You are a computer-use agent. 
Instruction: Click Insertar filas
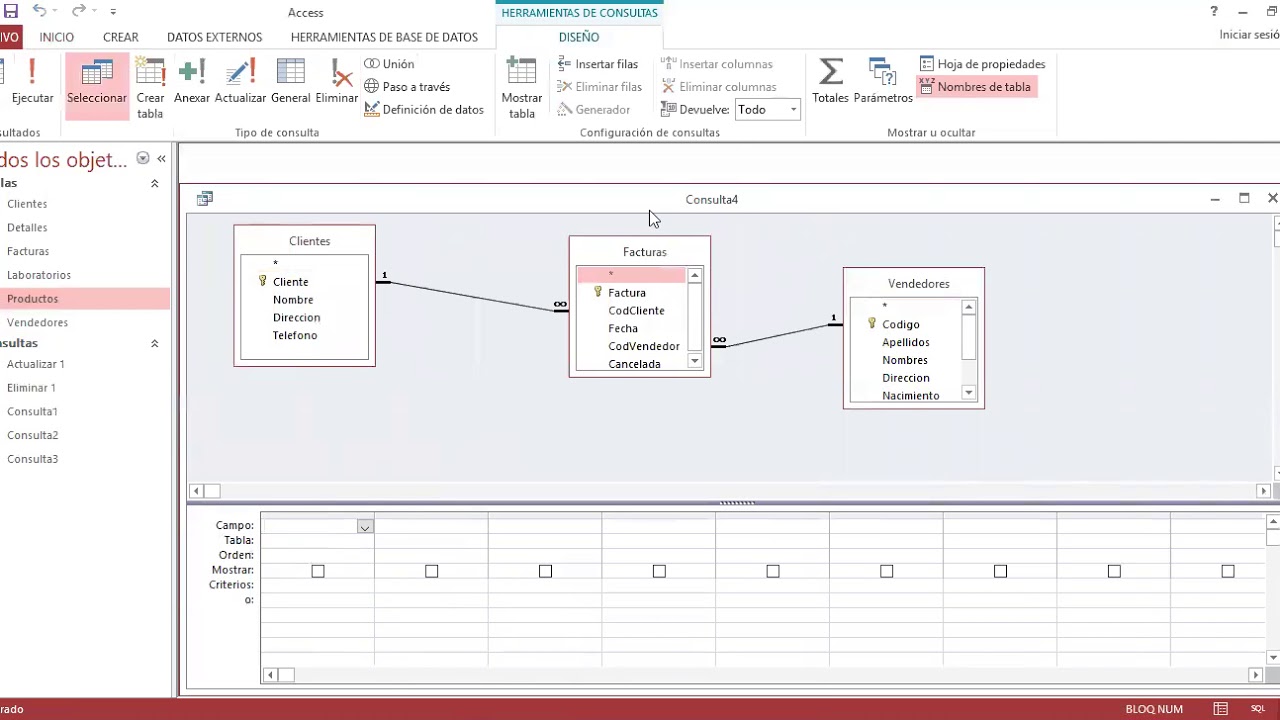[598, 64]
